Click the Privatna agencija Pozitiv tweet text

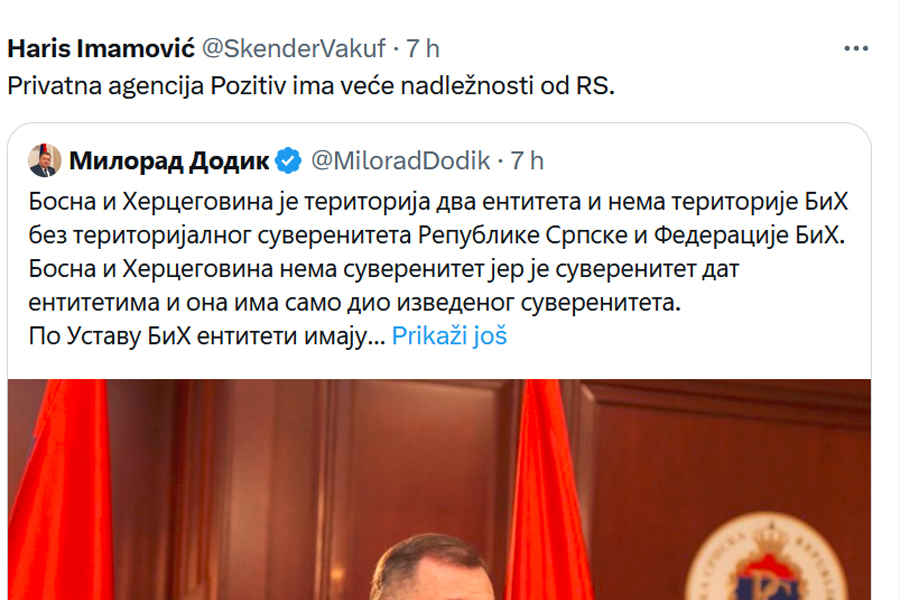tap(311, 86)
